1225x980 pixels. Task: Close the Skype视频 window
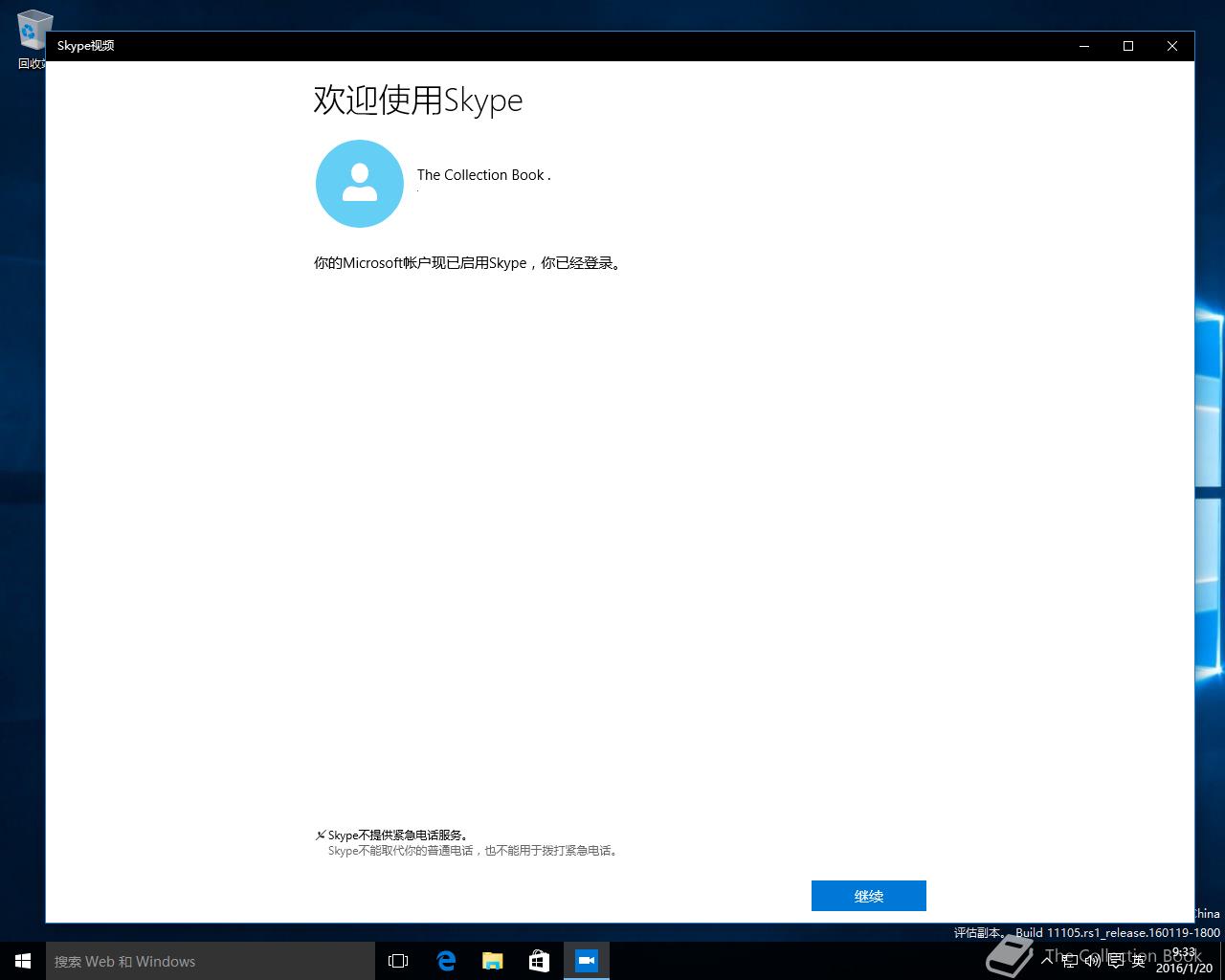pos(1172,46)
